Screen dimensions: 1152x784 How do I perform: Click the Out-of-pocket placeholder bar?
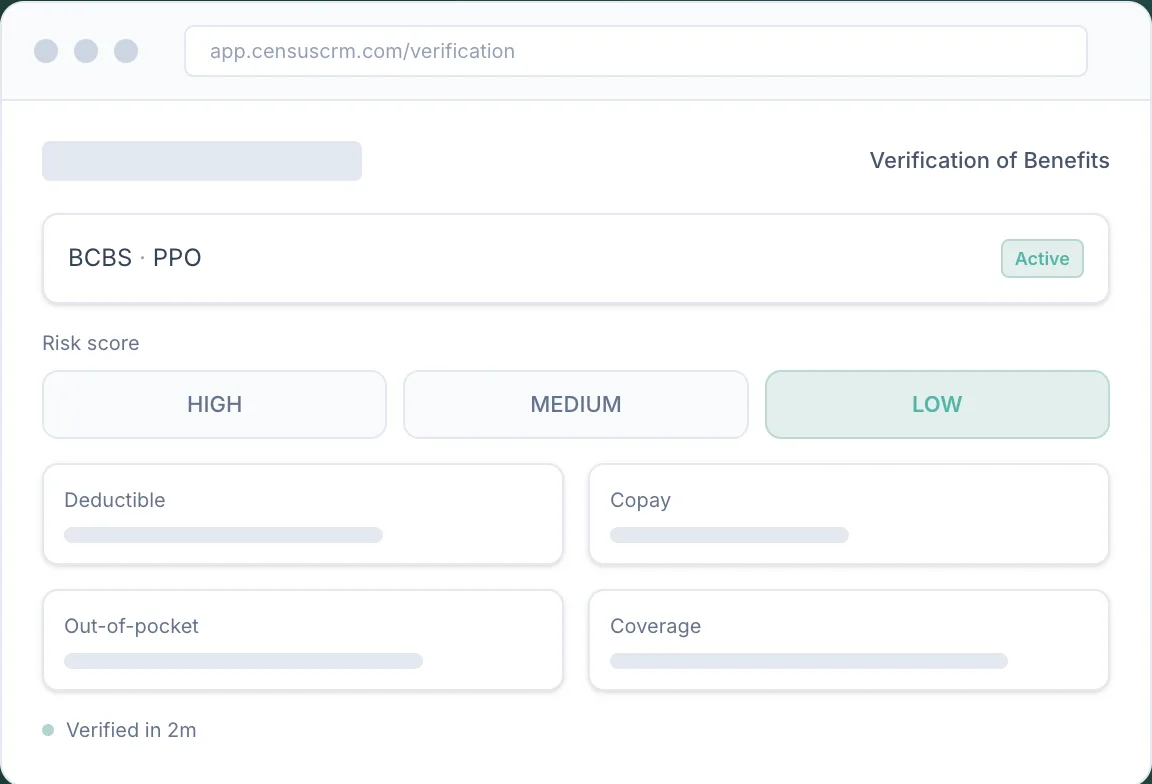[x=243, y=661]
